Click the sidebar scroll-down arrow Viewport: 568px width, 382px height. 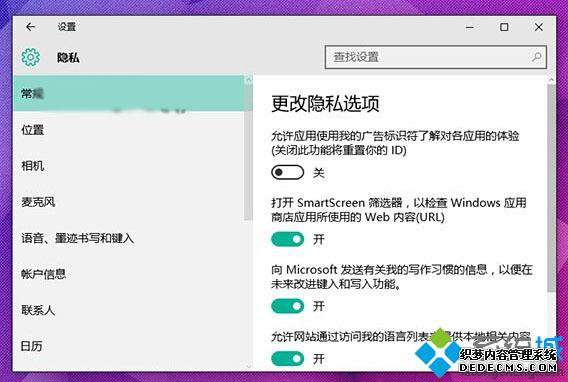[248, 366]
